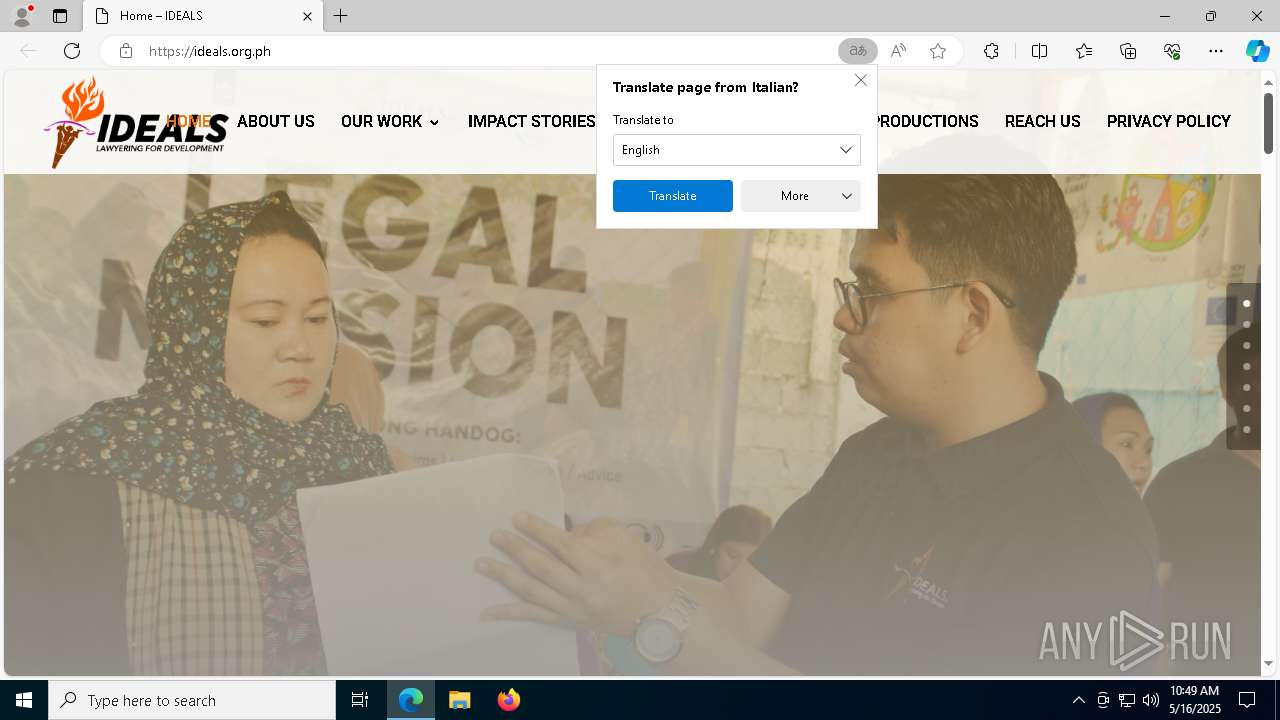Screen dimensions: 1280x720
Task: Click scrollbar down arrow
Action: pyautogui.click(x=1268, y=663)
